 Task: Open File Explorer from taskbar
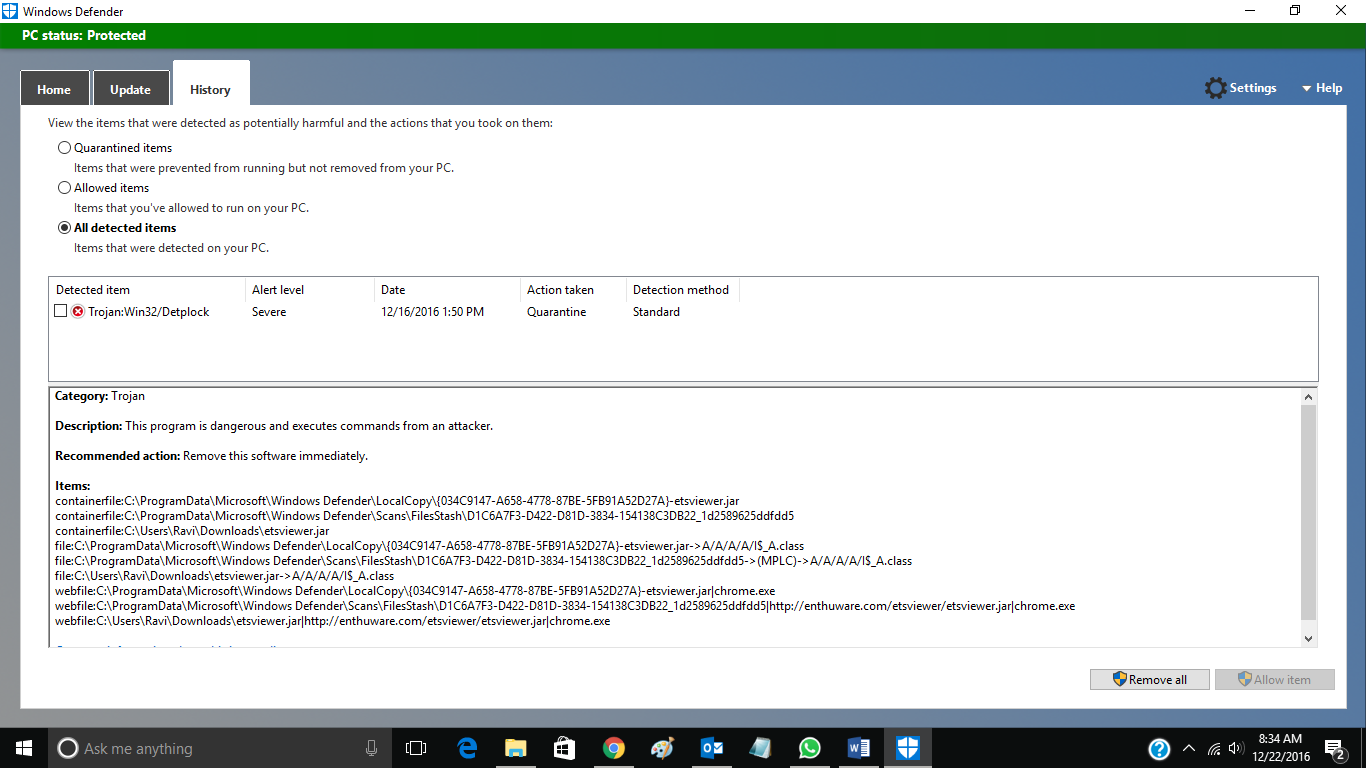coord(516,748)
